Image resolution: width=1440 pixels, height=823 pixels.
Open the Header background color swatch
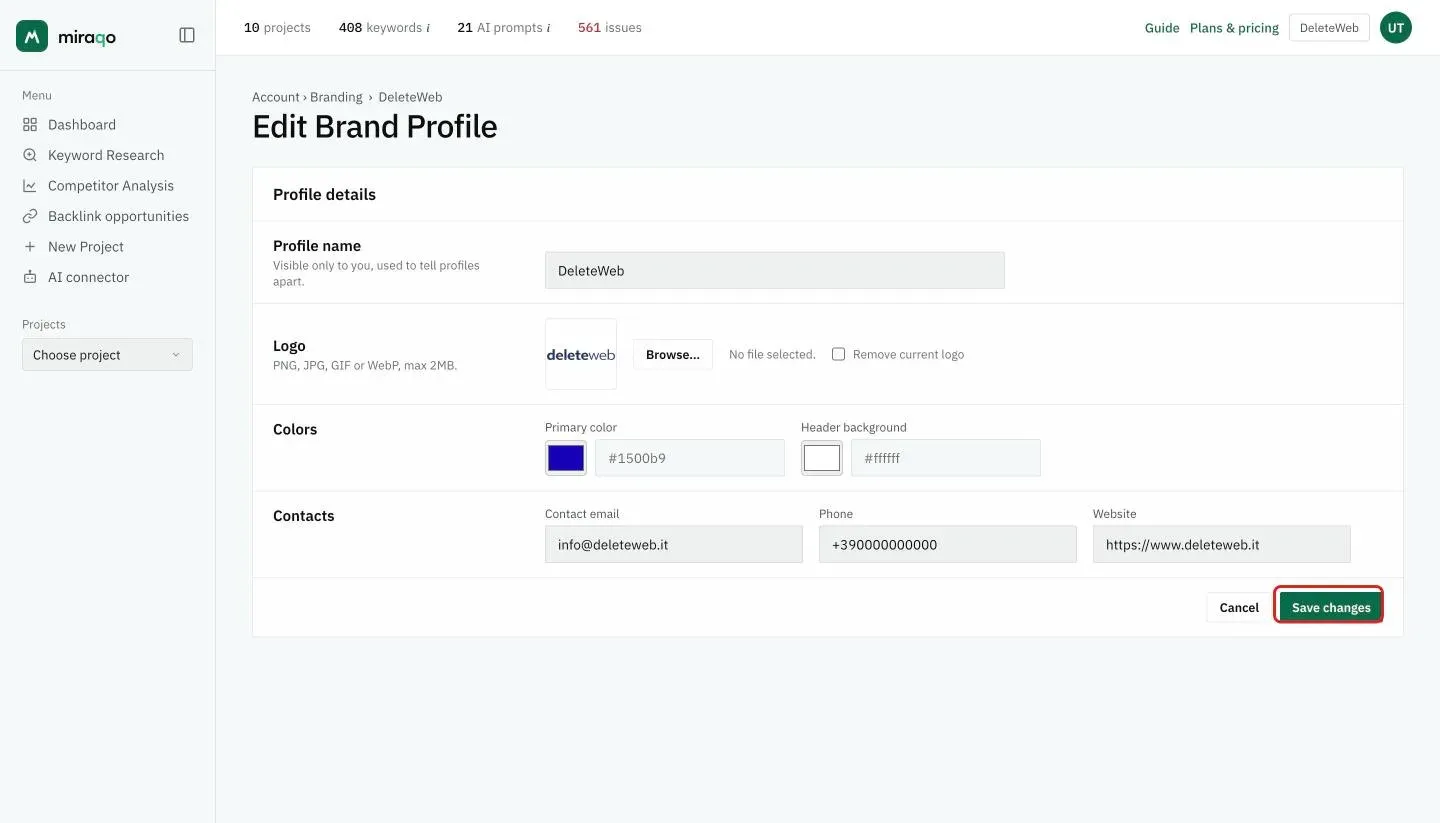[822, 458]
